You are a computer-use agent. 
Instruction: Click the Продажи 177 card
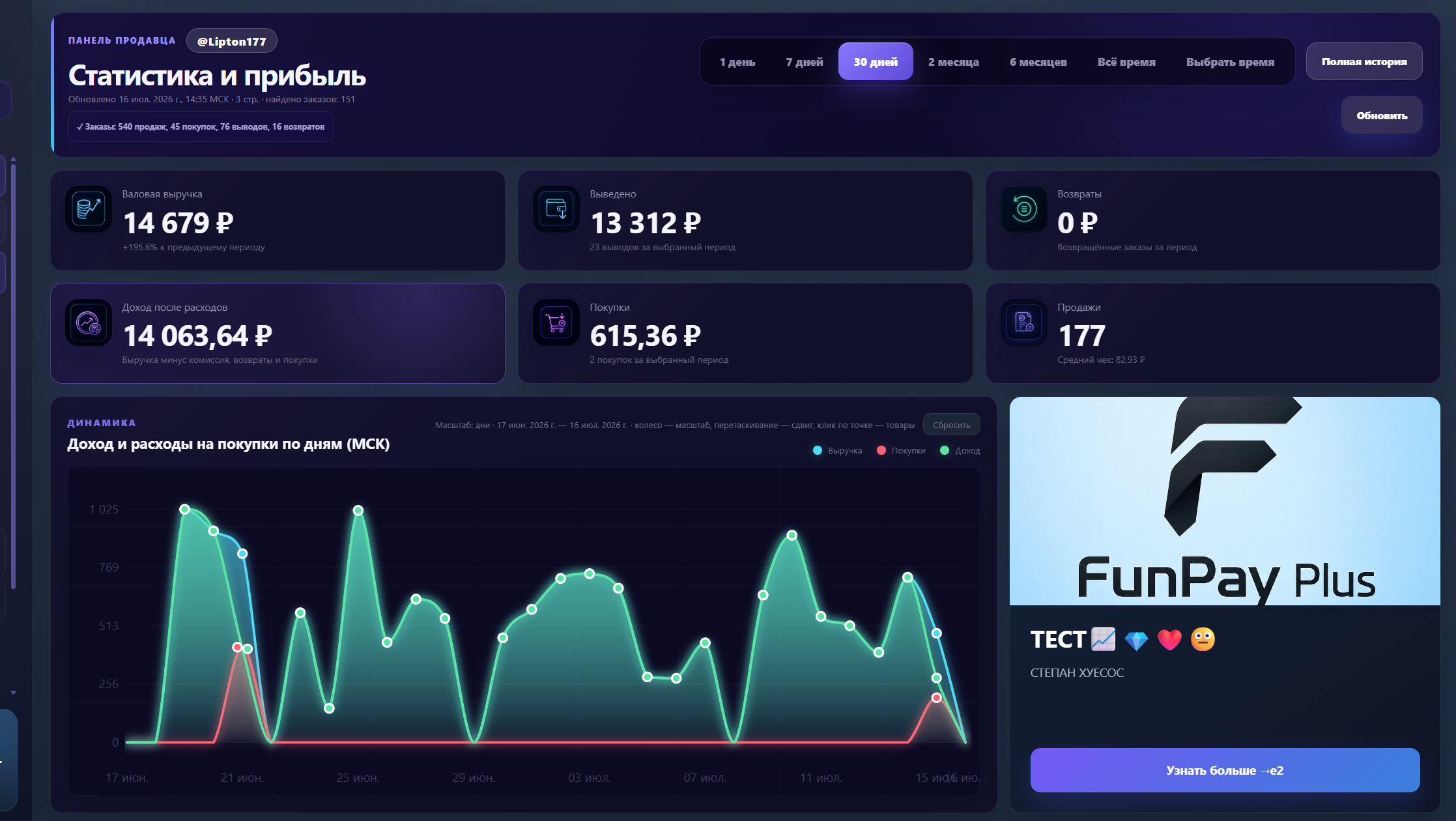point(1213,333)
